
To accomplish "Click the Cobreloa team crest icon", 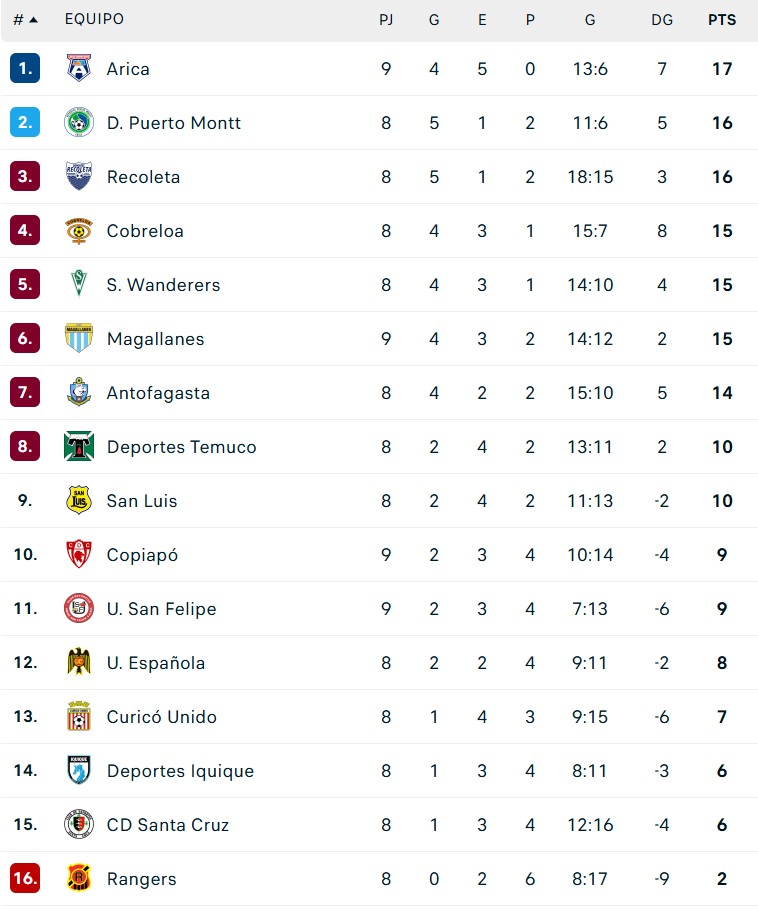I will pyautogui.click(x=78, y=231).
